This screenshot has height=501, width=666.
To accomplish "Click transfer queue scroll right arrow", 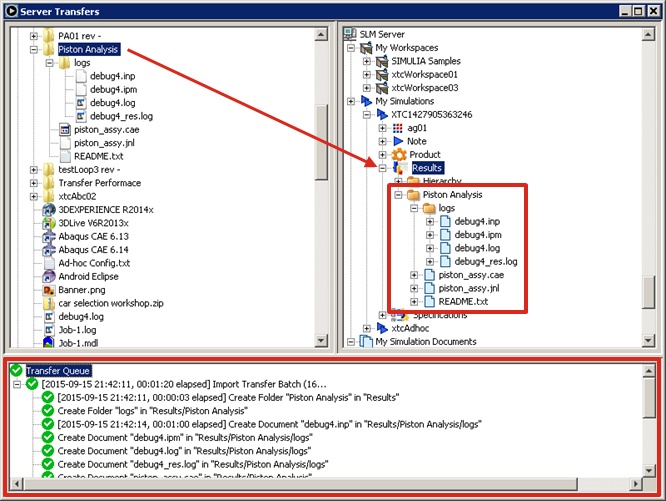I will (x=636, y=484).
